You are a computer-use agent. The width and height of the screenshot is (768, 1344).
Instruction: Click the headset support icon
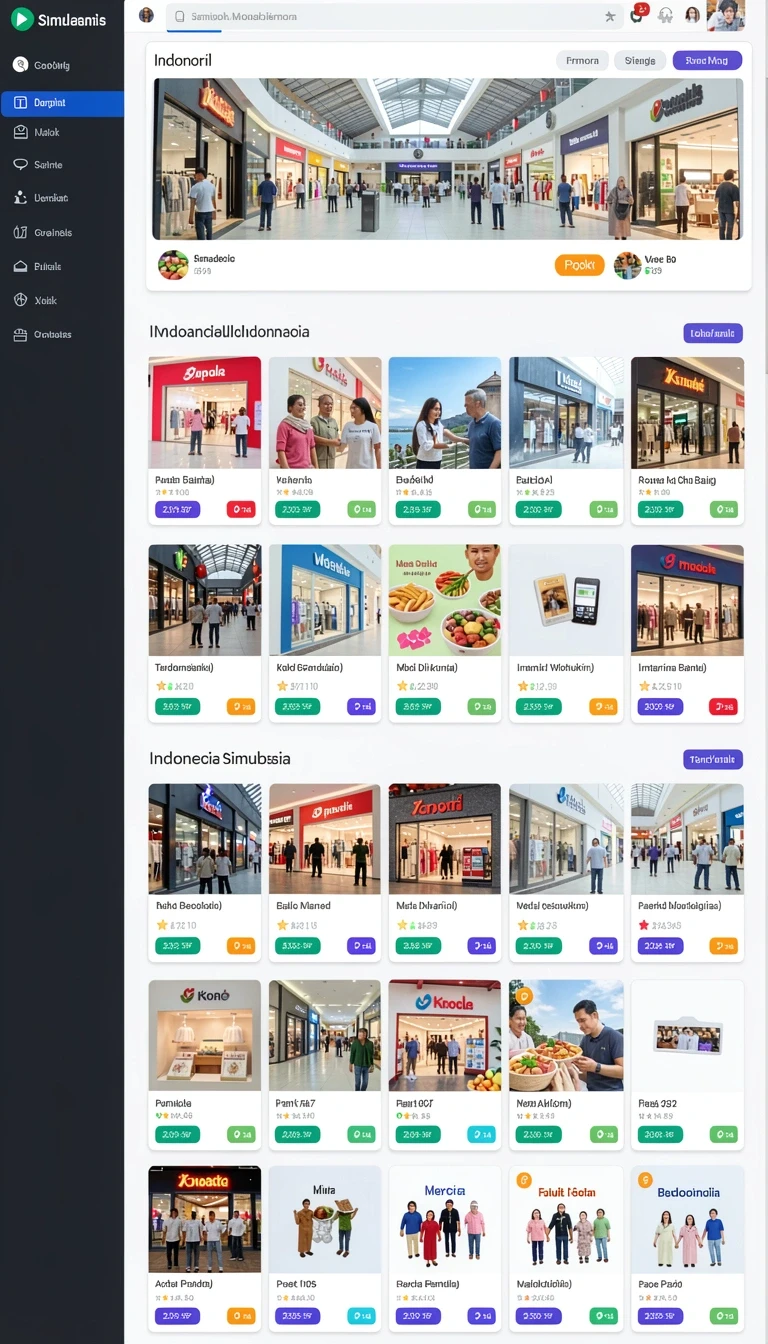click(665, 15)
